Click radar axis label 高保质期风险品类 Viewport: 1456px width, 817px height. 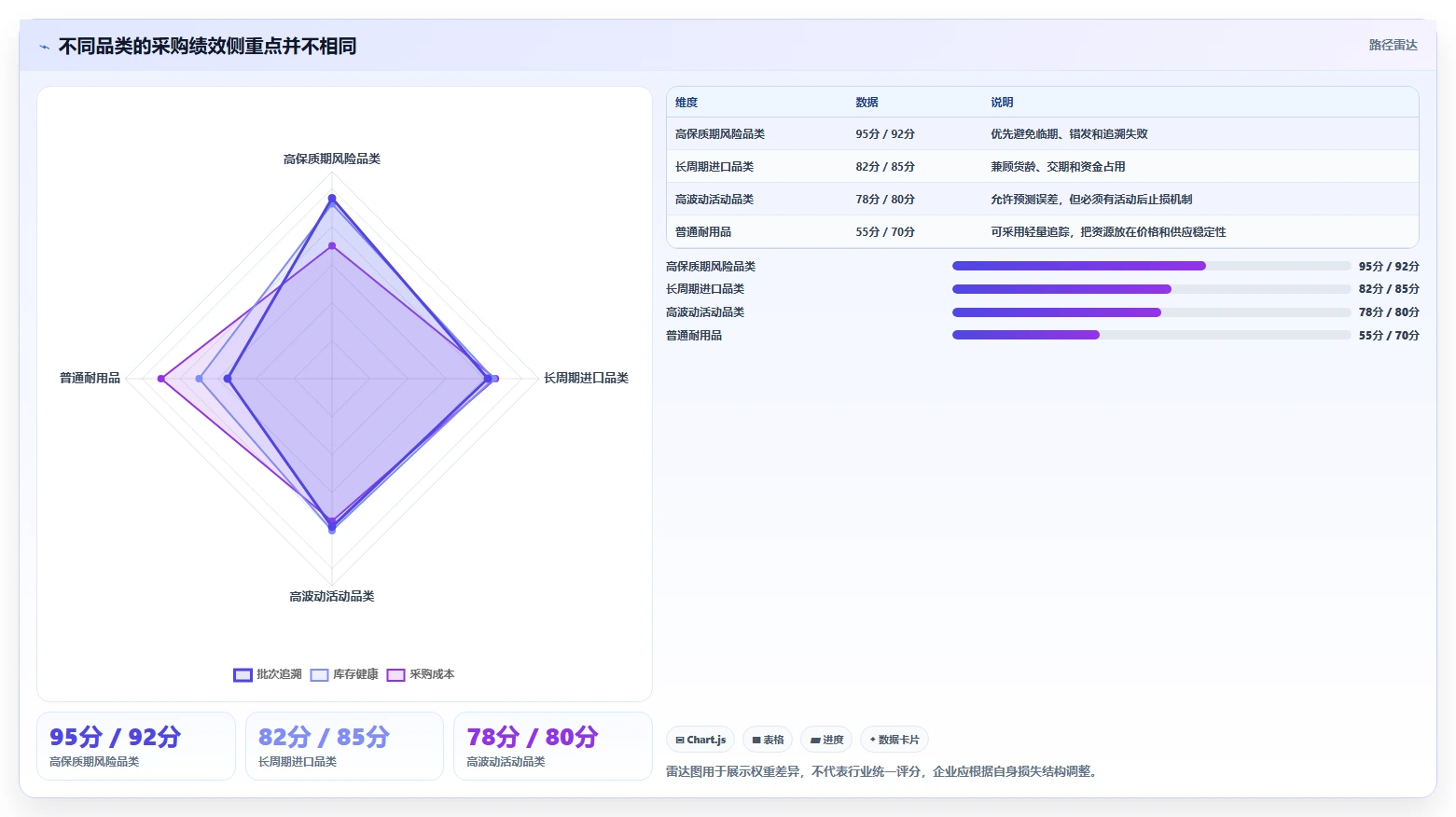click(332, 159)
